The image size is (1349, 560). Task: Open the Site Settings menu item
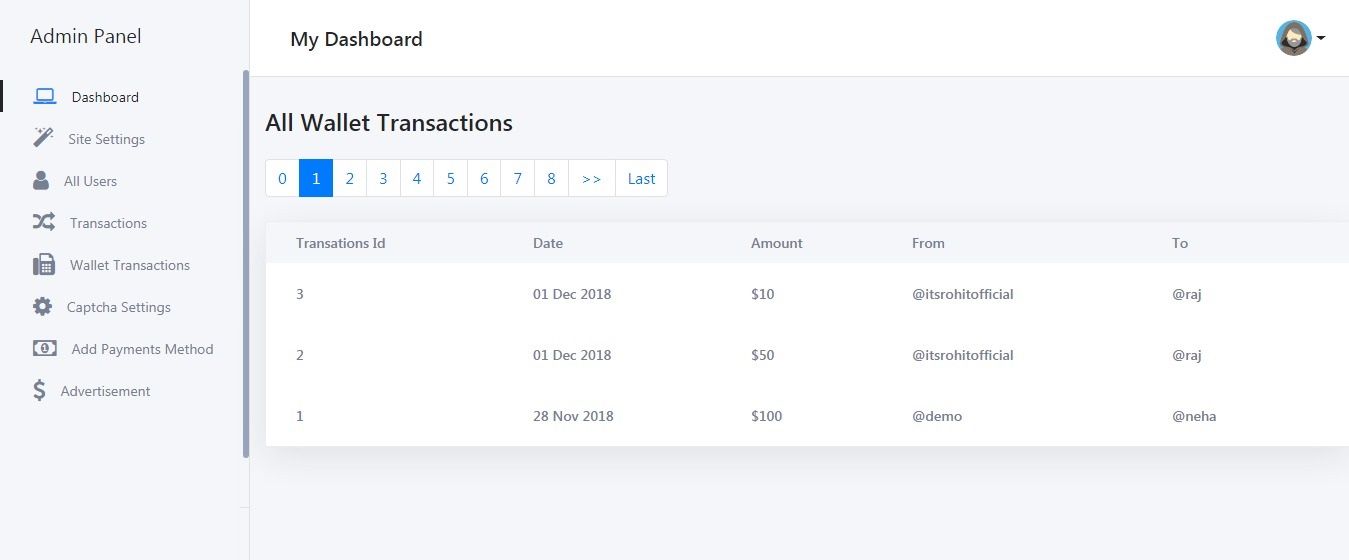[x=106, y=139]
